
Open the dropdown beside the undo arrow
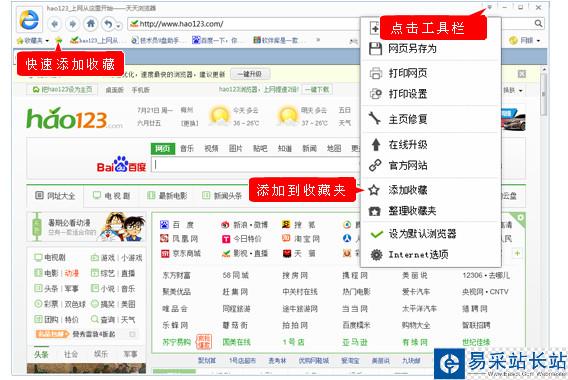[x=118, y=25]
